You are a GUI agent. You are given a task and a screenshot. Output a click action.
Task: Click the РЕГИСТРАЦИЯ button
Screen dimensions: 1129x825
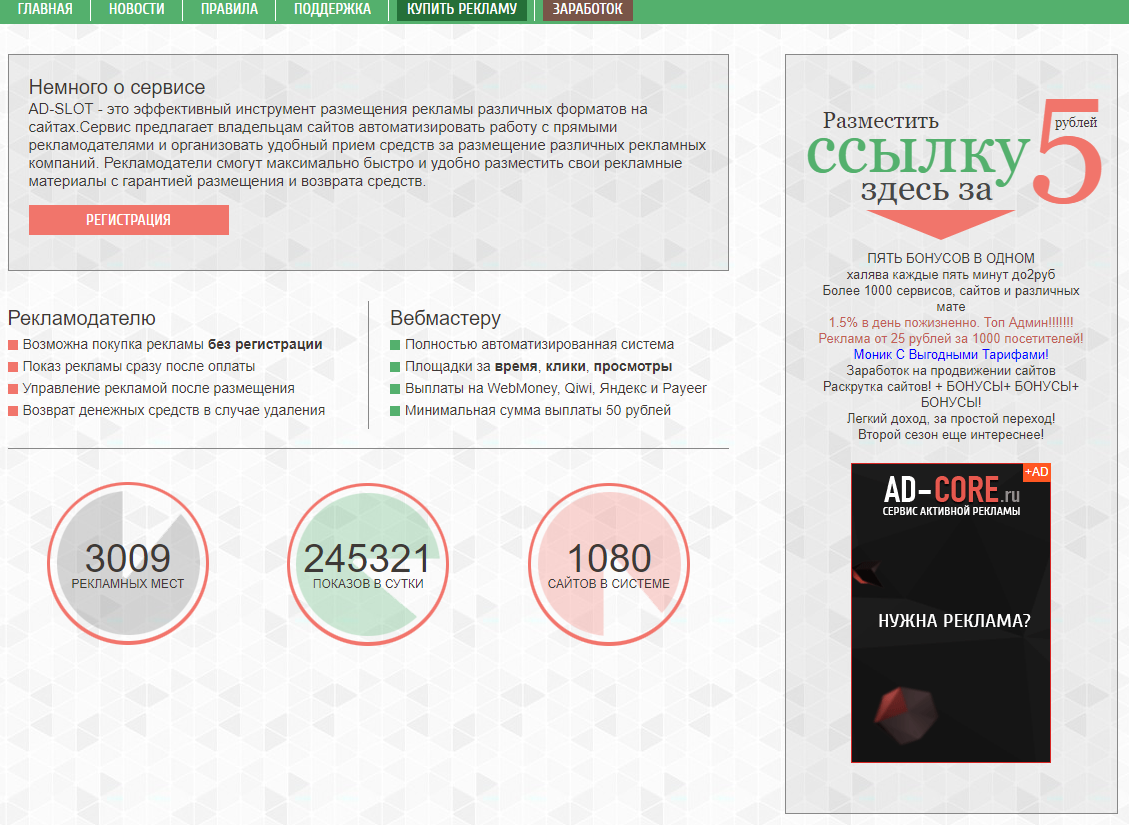click(x=129, y=220)
